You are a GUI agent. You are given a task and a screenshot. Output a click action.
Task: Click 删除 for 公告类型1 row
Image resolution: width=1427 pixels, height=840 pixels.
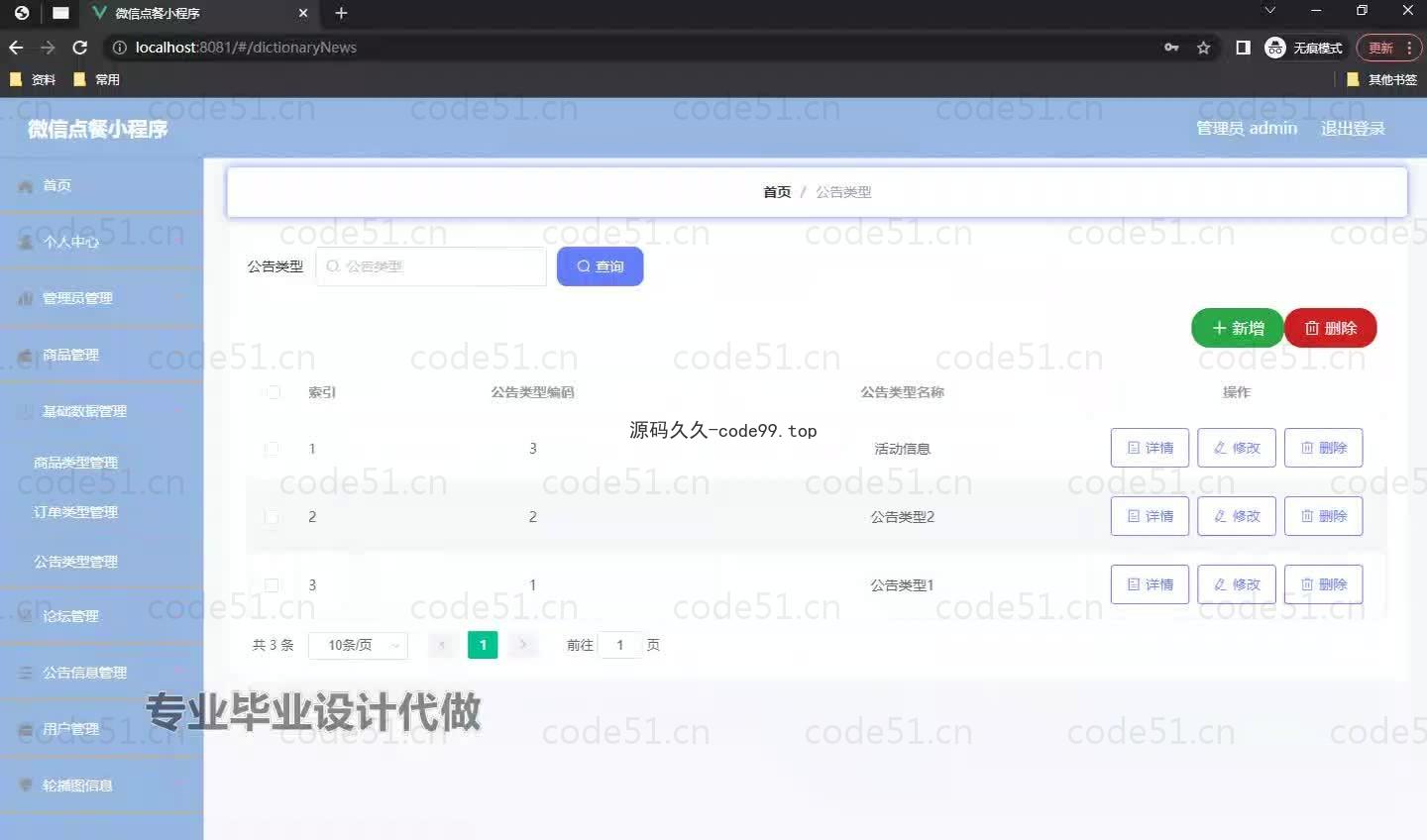(1323, 584)
